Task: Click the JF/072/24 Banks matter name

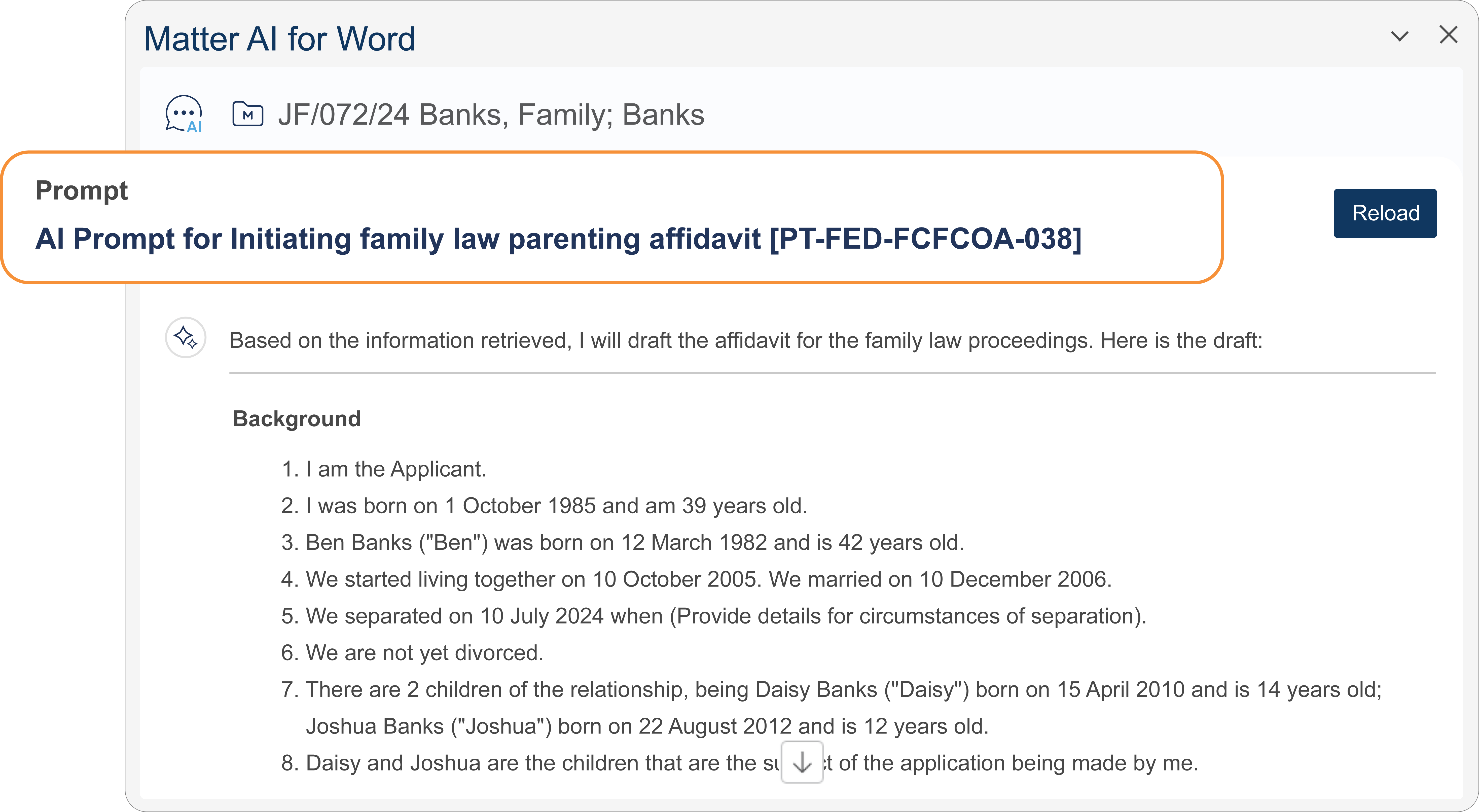Action: 491,115
